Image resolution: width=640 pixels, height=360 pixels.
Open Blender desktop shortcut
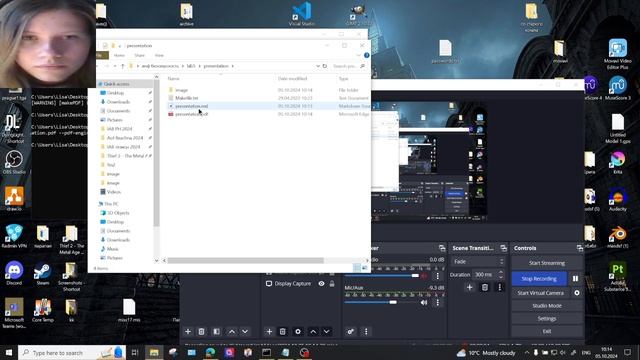coord(618,237)
